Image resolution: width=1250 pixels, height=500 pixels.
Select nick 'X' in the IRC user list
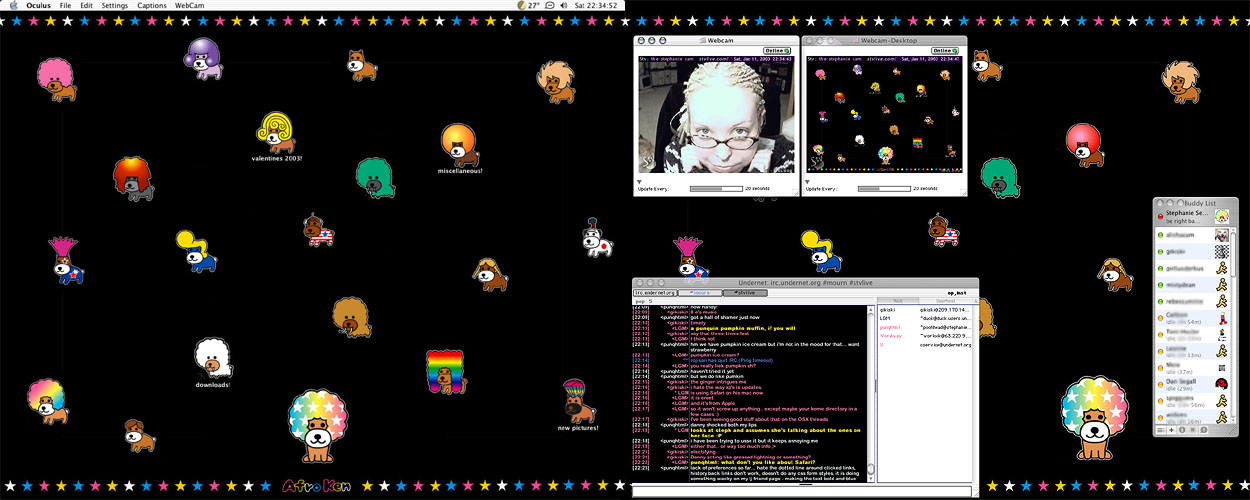(881, 345)
